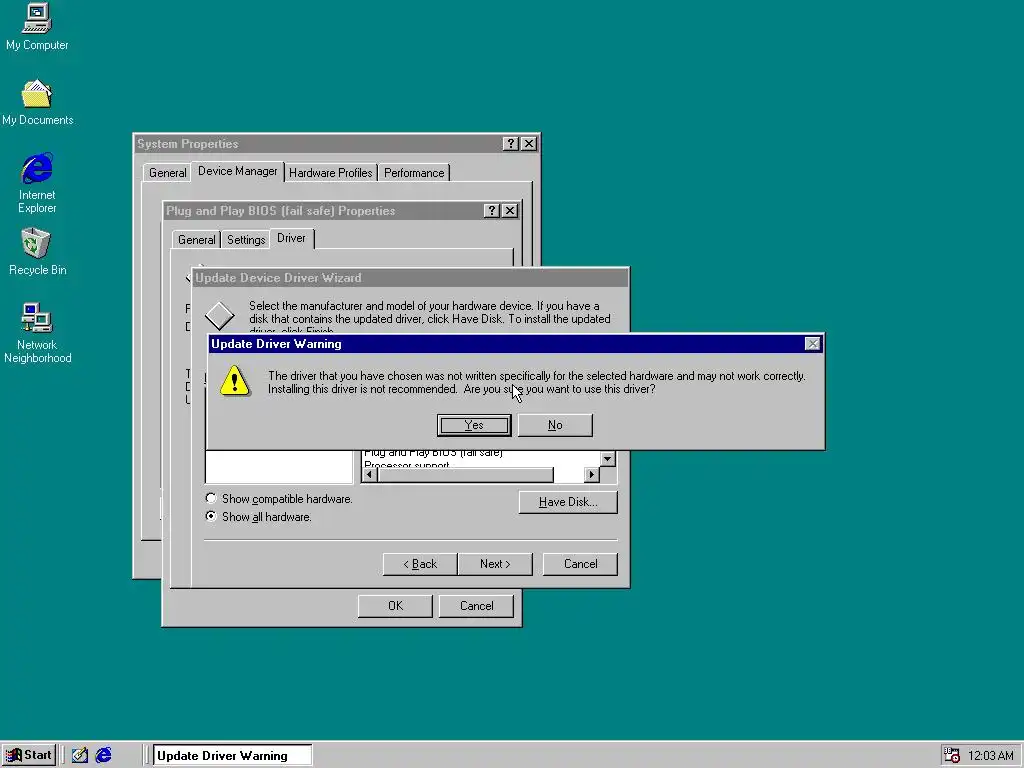Go Back in the driver wizard

(x=420, y=564)
